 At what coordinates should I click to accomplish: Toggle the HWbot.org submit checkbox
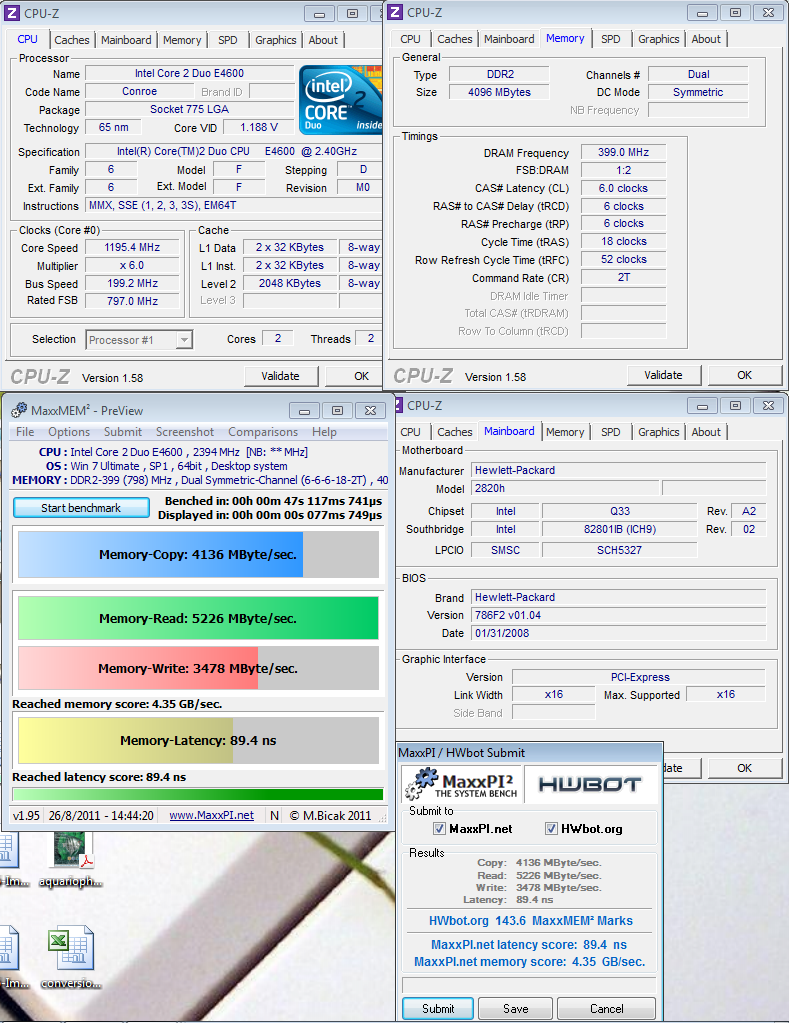pyautogui.click(x=551, y=829)
